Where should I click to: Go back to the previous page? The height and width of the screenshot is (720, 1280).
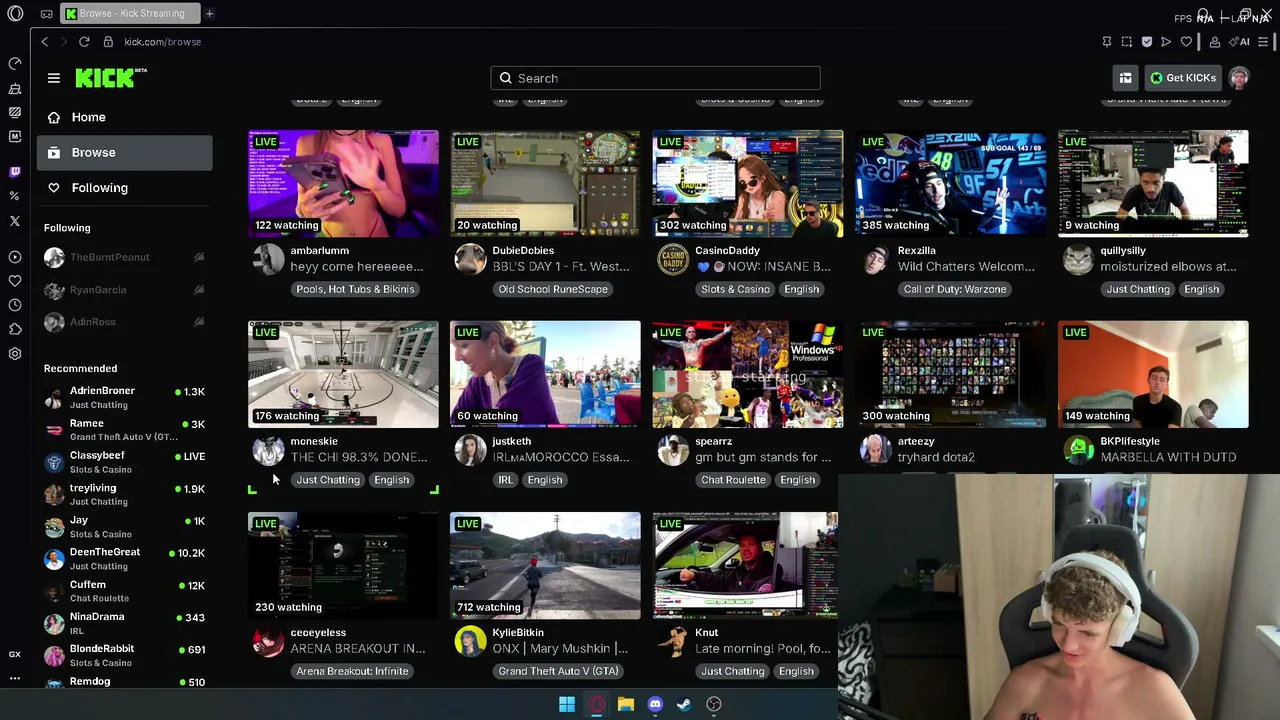pos(45,42)
